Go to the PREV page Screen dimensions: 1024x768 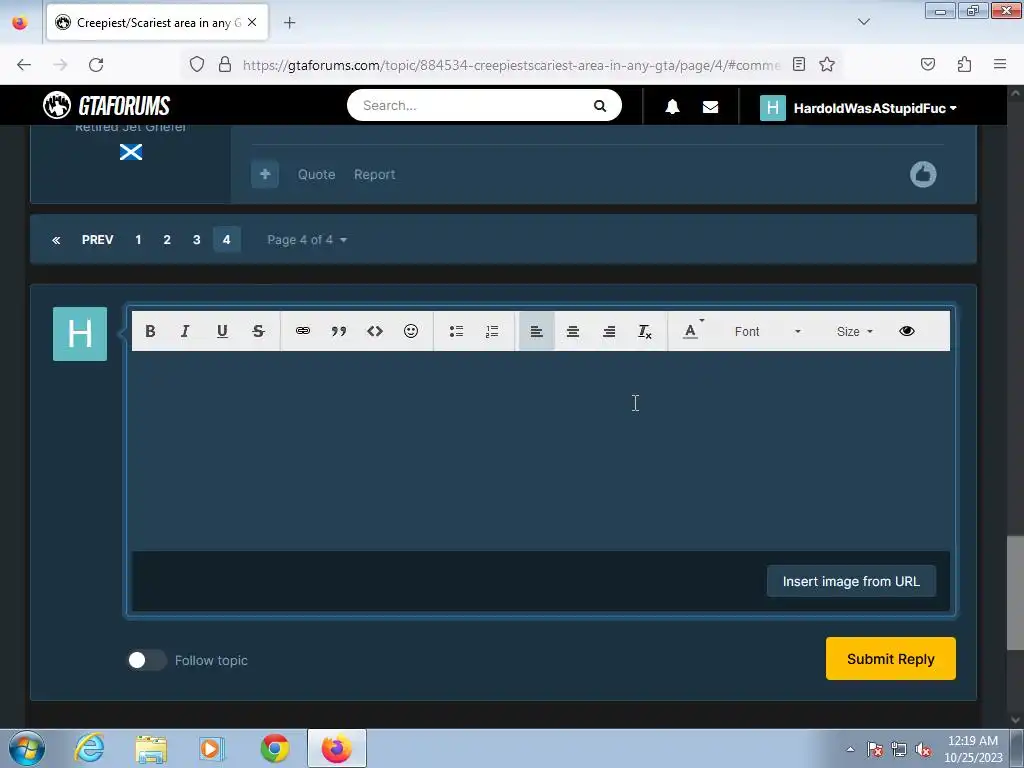click(x=97, y=240)
